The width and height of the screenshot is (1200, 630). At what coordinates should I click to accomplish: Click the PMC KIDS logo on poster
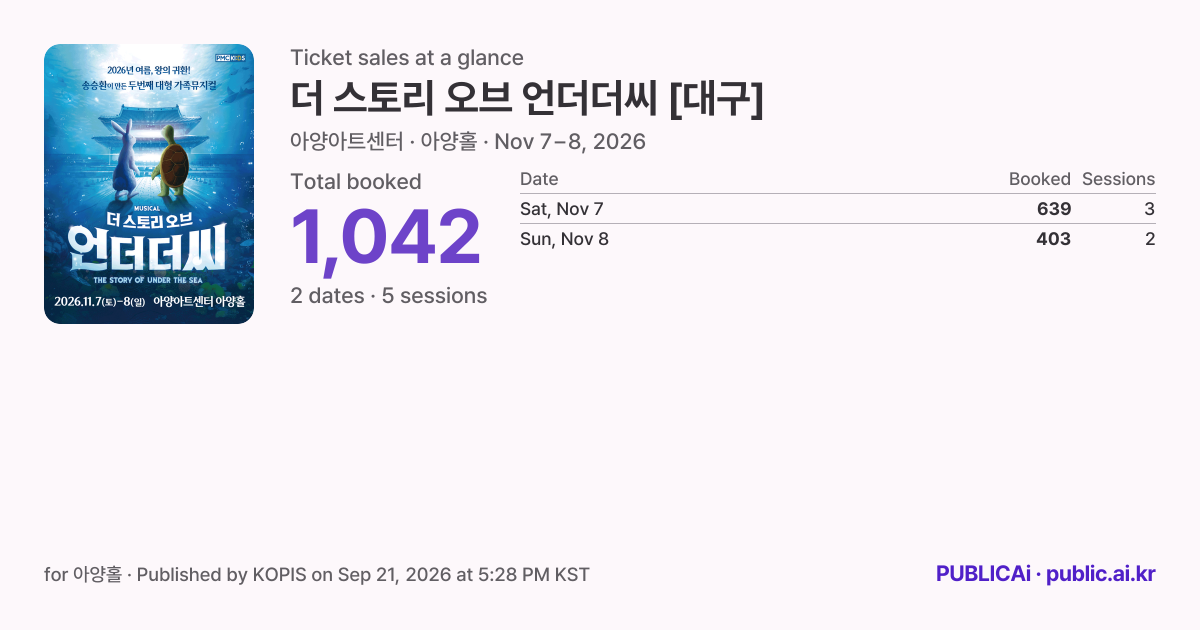[231, 58]
